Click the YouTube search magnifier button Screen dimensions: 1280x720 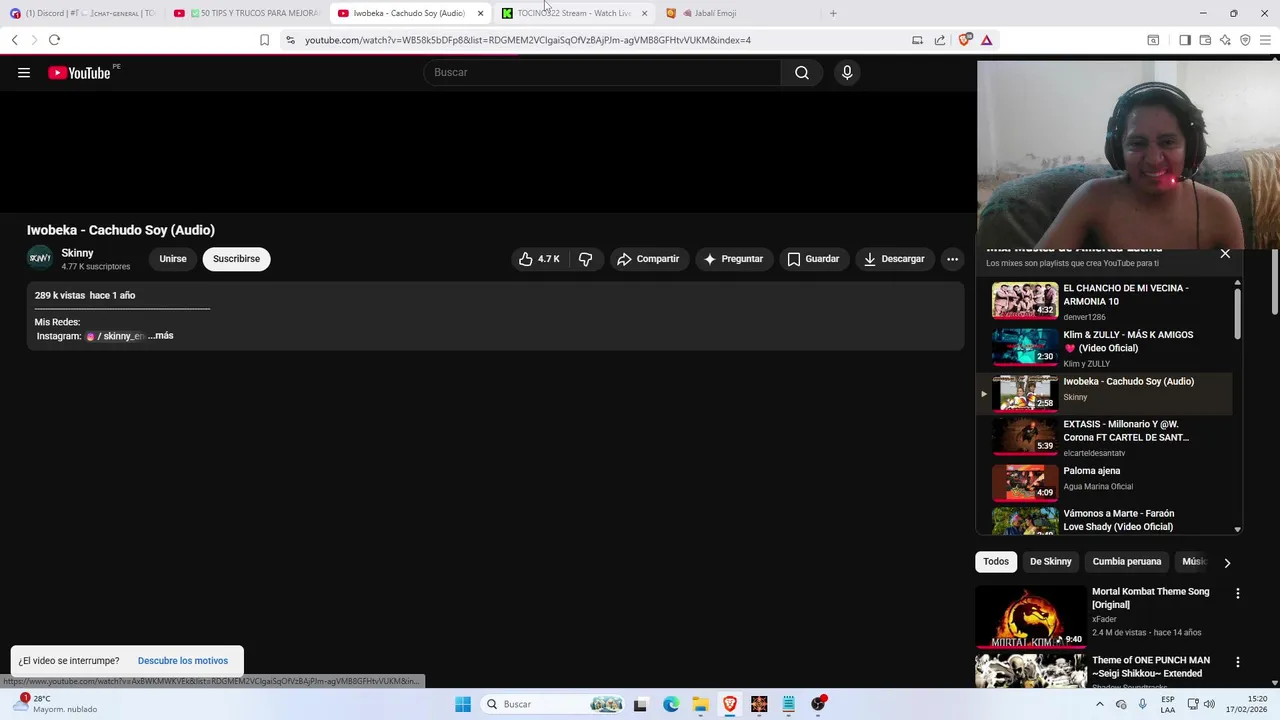tap(802, 72)
